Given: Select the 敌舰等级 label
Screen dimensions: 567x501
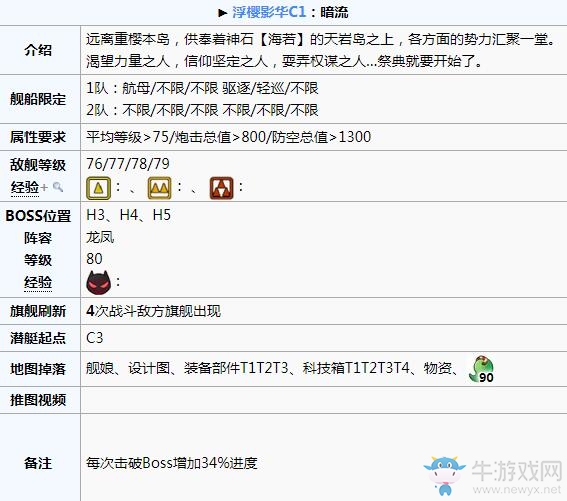Looking at the screenshot, I should coord(38,165).
